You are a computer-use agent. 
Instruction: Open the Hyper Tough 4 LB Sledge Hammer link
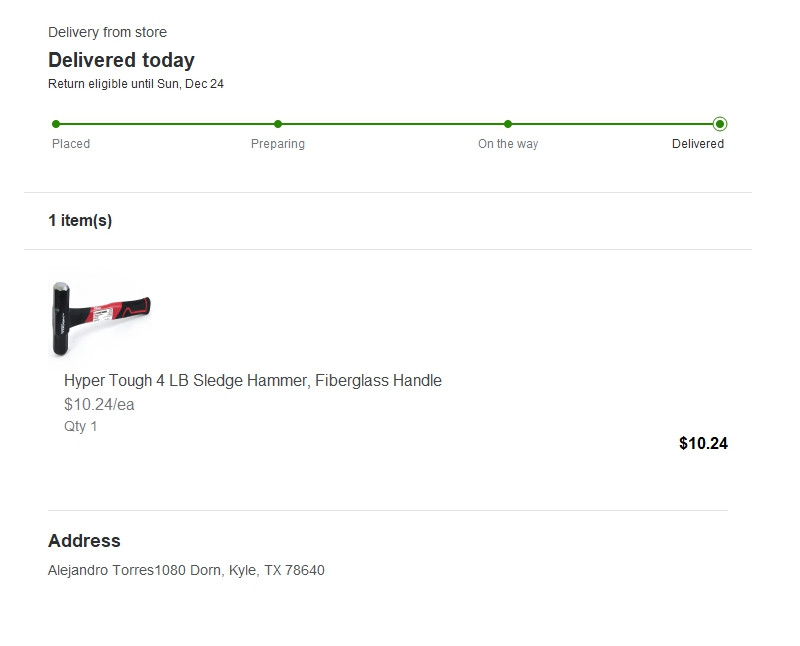[253, 380]
